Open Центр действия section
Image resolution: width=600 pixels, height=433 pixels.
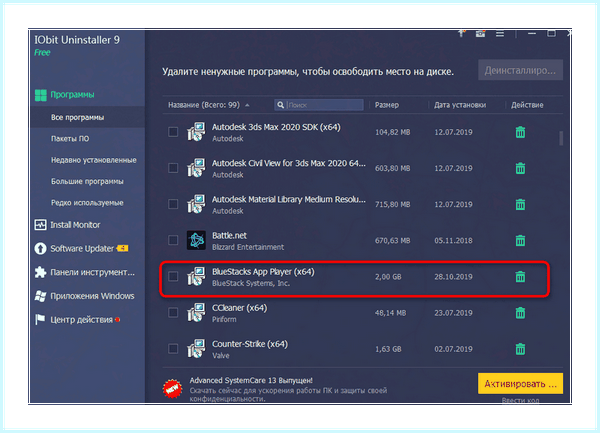coord(82,320)
